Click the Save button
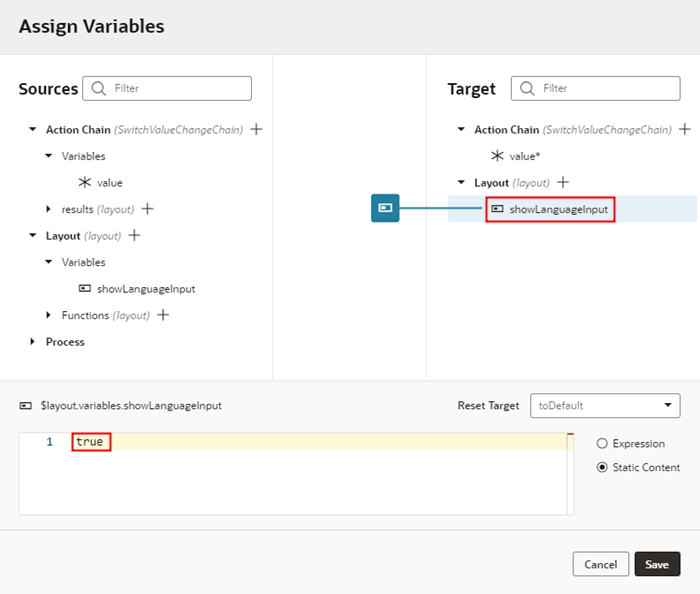Viewport: 700px width, 594px height. click(x=657, y=564)
